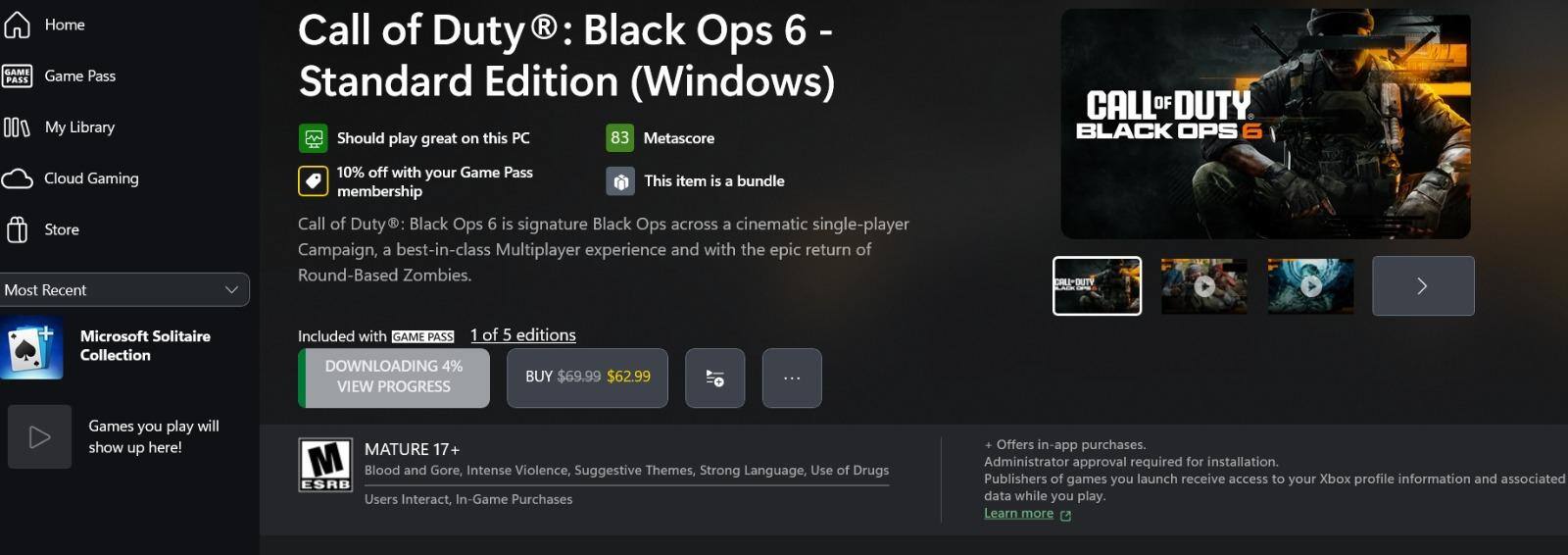The image size is (1568, 555).
Task: Open Cloud Gaming cloud icon
Action: 18,178
